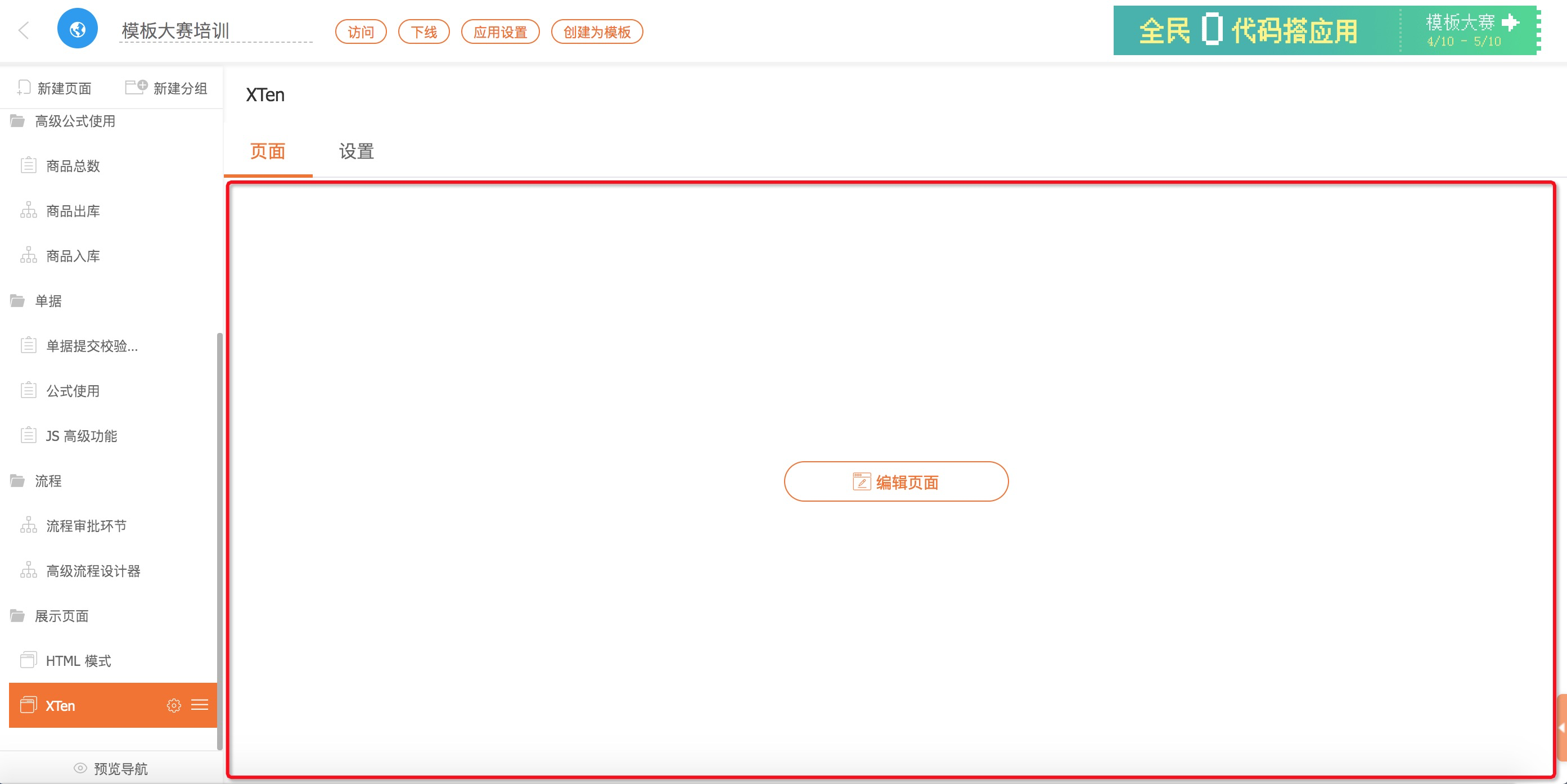Switch to the 设置 tab
The image size is (1567, 784).
(356, 151)
